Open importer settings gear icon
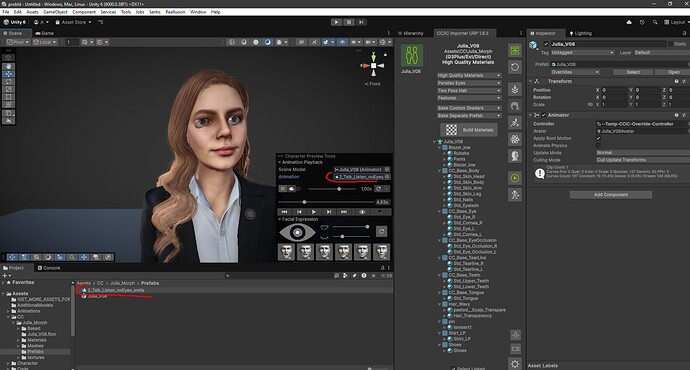The height and width of the screenshot is (370, 690). point(515,363)
